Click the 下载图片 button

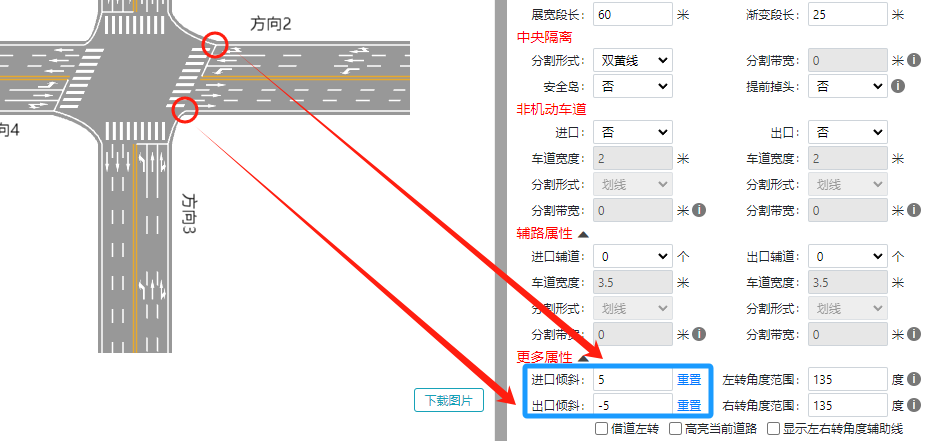coord(449,400)
